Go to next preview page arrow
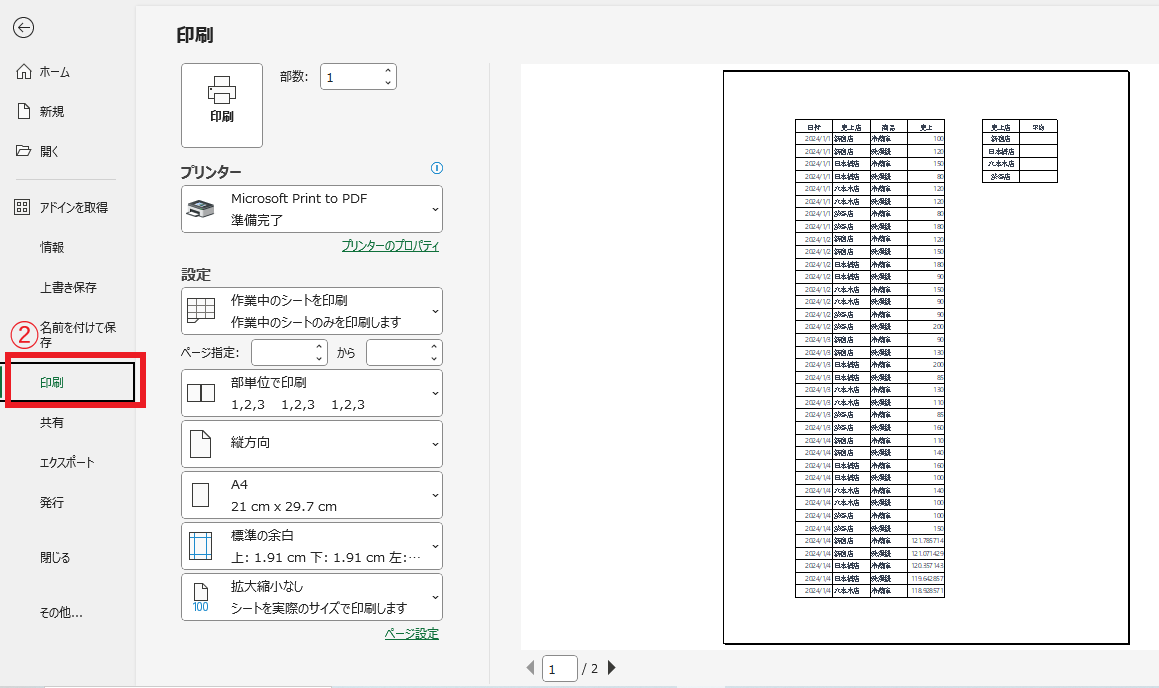The width and height of the screenshot is (1159, 688). [612, 668]
